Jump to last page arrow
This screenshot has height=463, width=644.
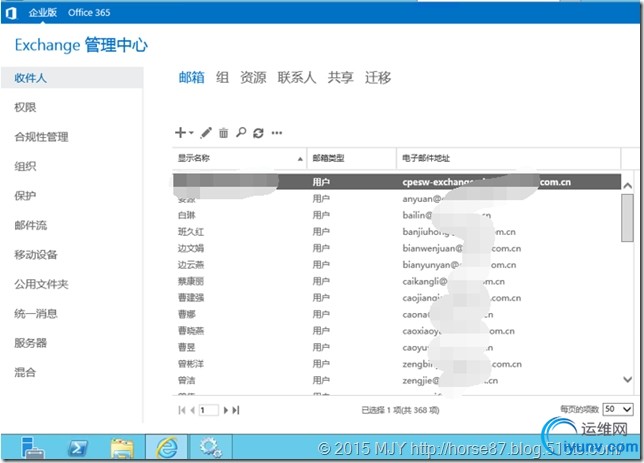[x=236, y=410]
